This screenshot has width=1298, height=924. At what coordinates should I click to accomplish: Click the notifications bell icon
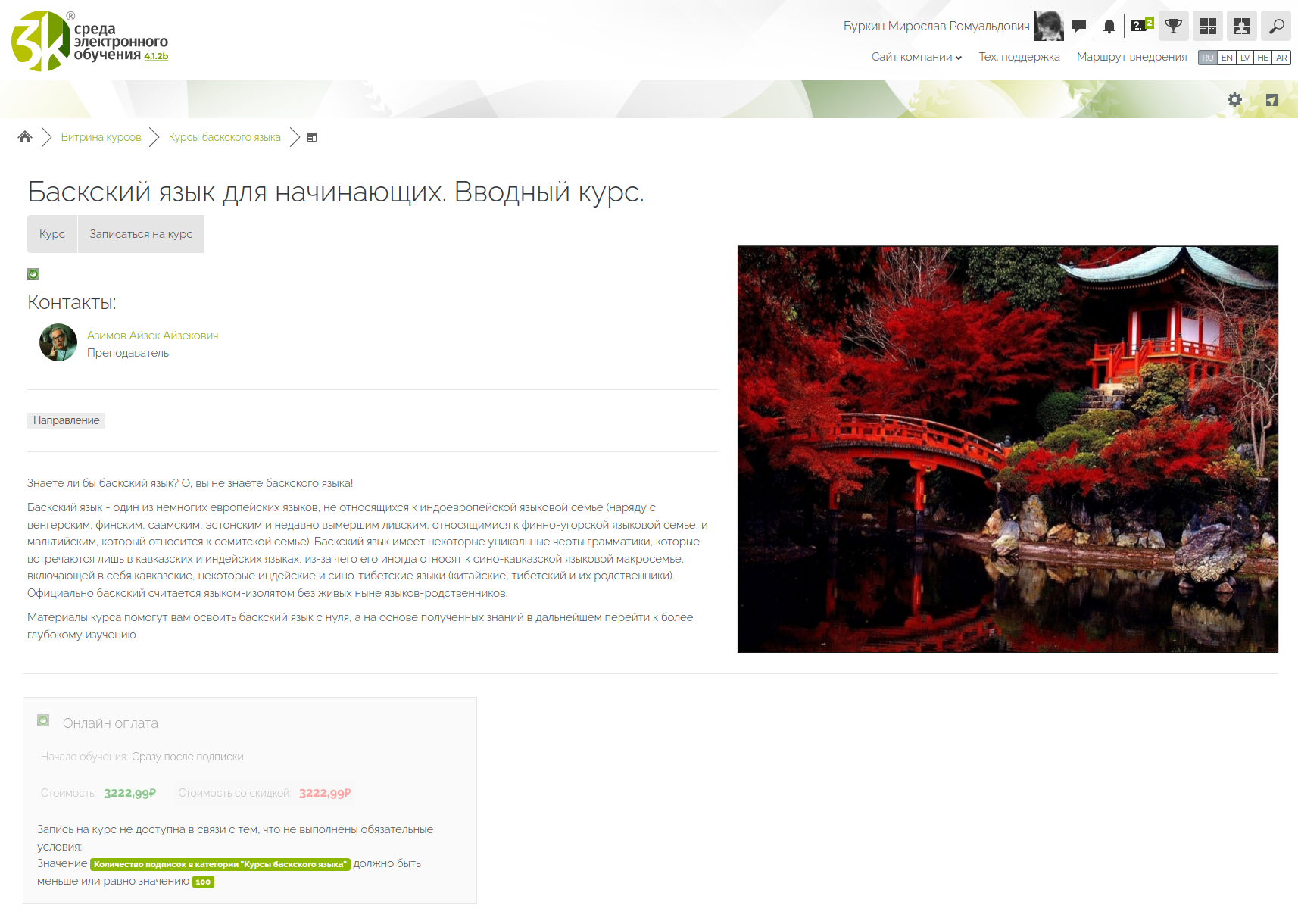(1109, 27)
